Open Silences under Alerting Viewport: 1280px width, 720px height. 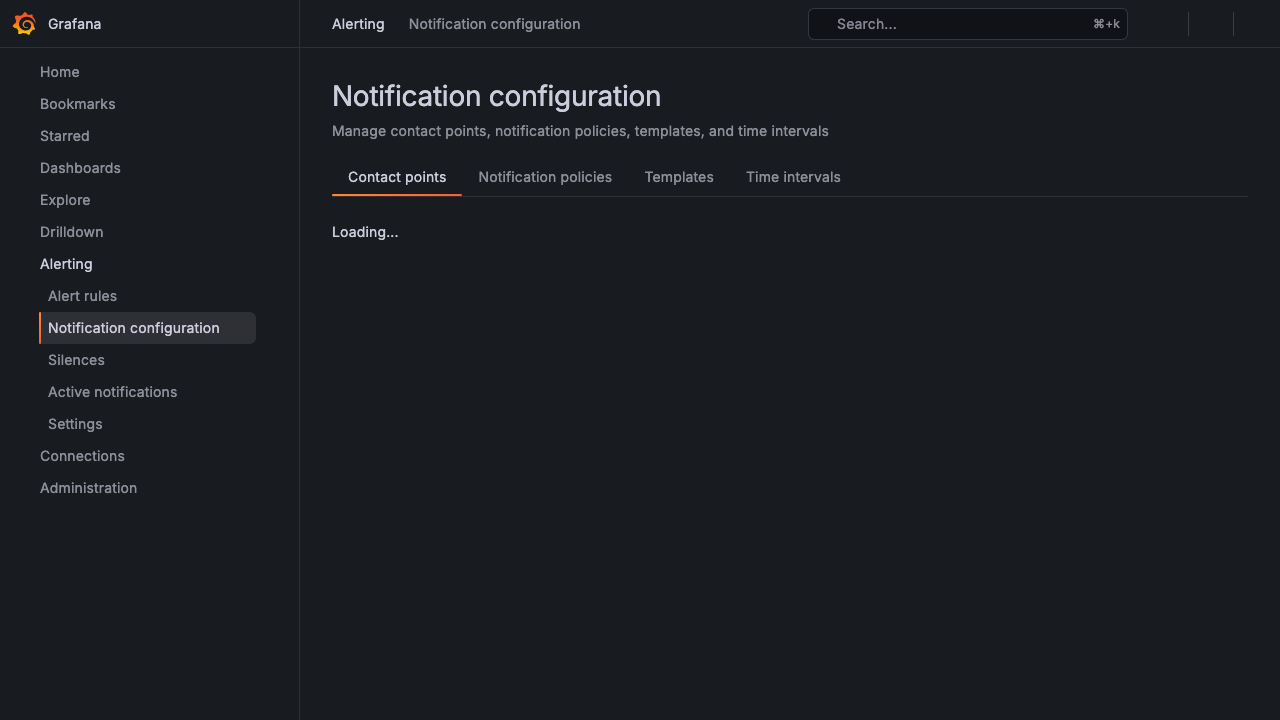click(76, 360)
